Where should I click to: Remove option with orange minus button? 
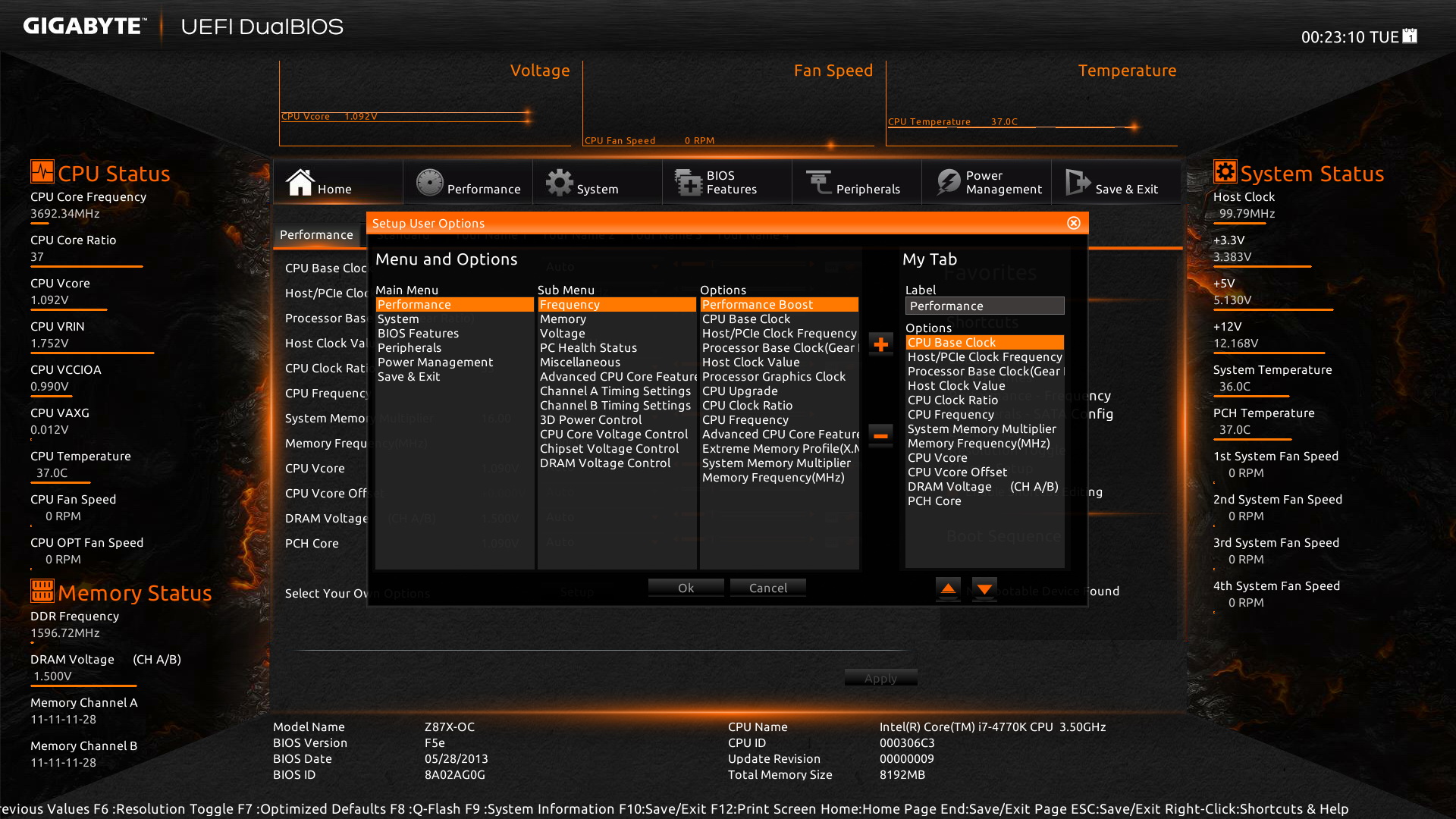[880, 435]
